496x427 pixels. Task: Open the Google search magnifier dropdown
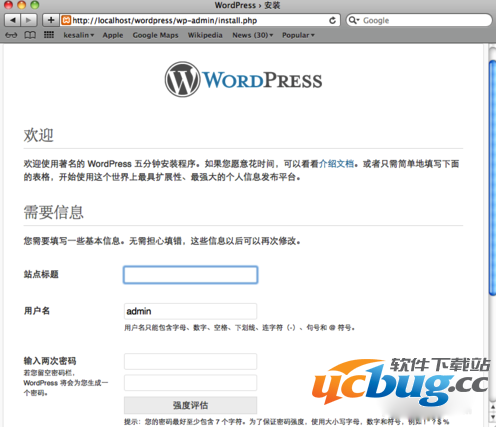coord(354,20)
